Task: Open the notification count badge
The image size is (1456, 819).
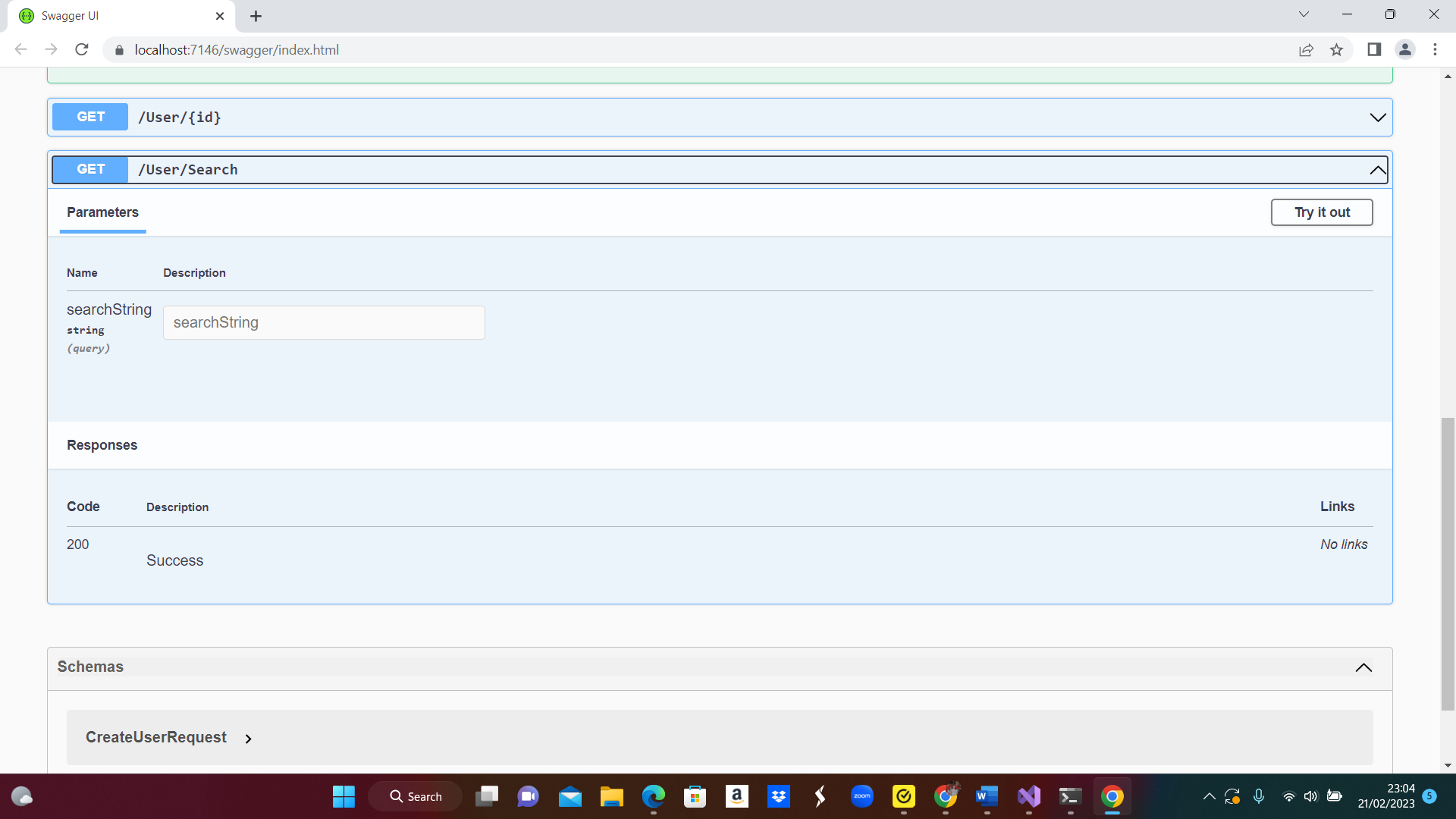Action: [x=1429, y=796]
